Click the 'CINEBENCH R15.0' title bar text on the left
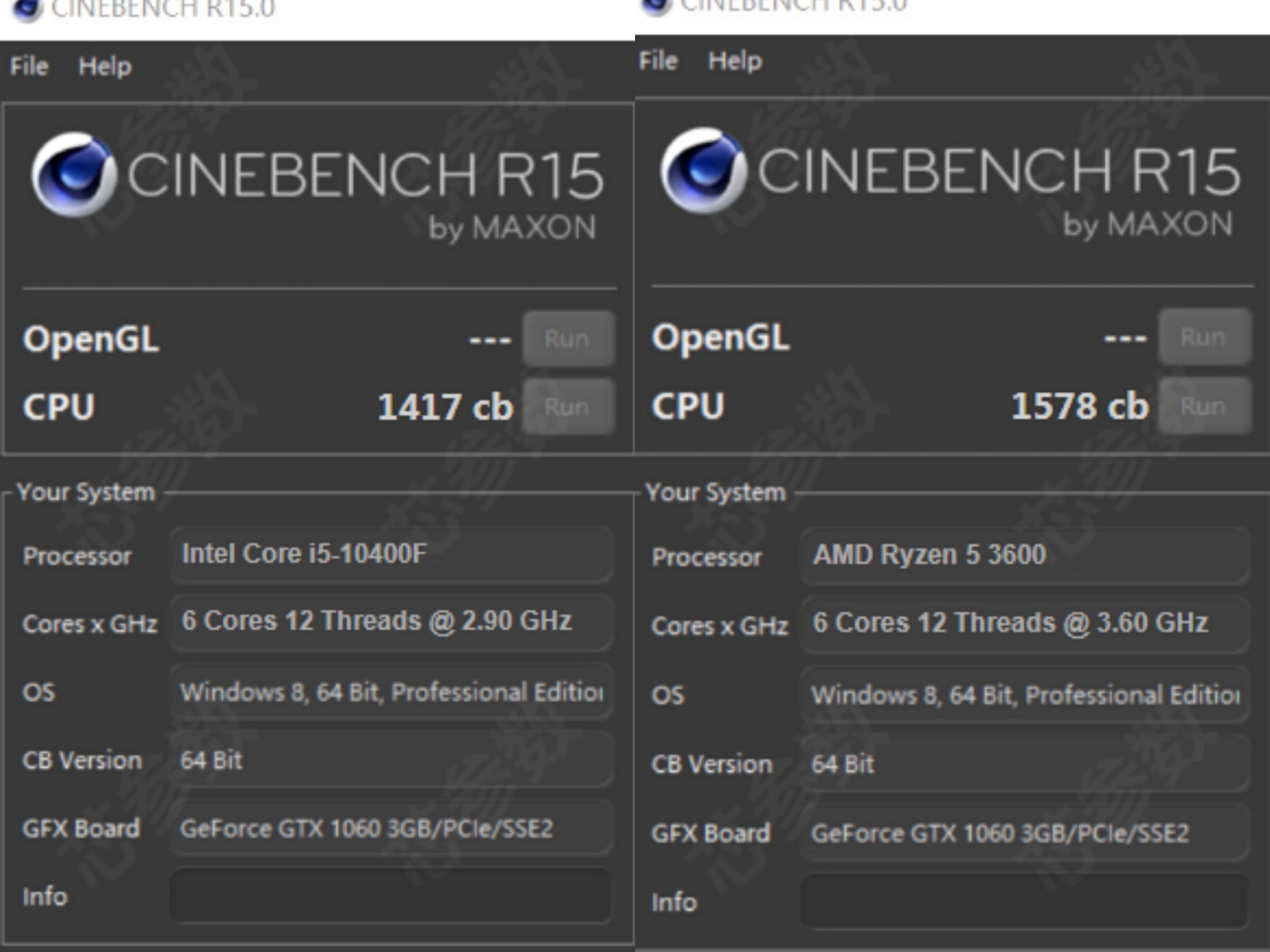 click(163, 9)
